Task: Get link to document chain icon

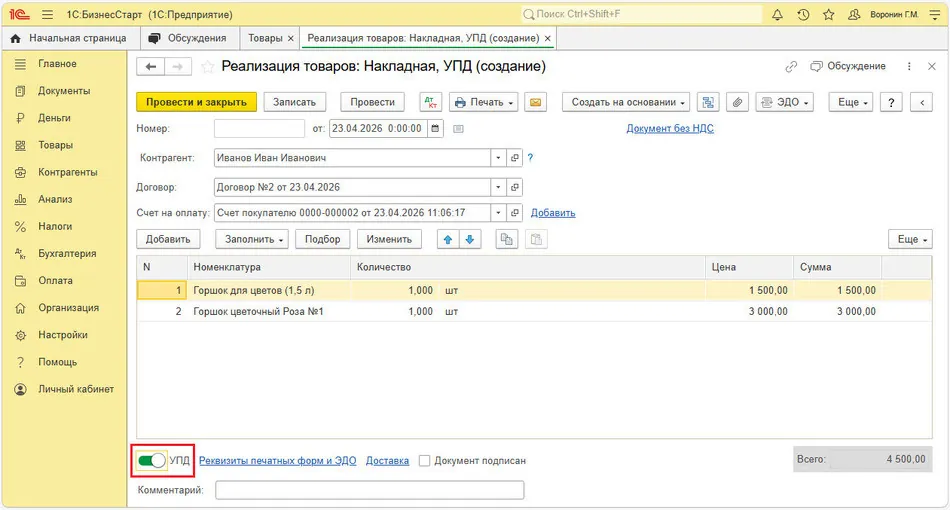Action: pos(791,67)
